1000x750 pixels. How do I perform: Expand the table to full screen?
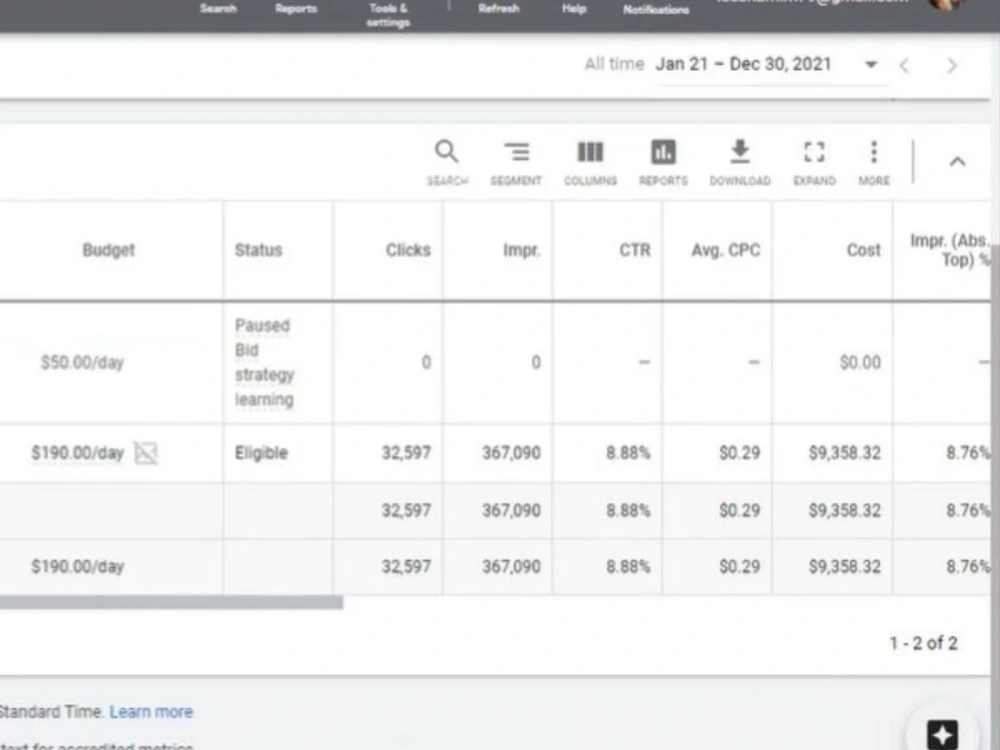click(814, 163)
